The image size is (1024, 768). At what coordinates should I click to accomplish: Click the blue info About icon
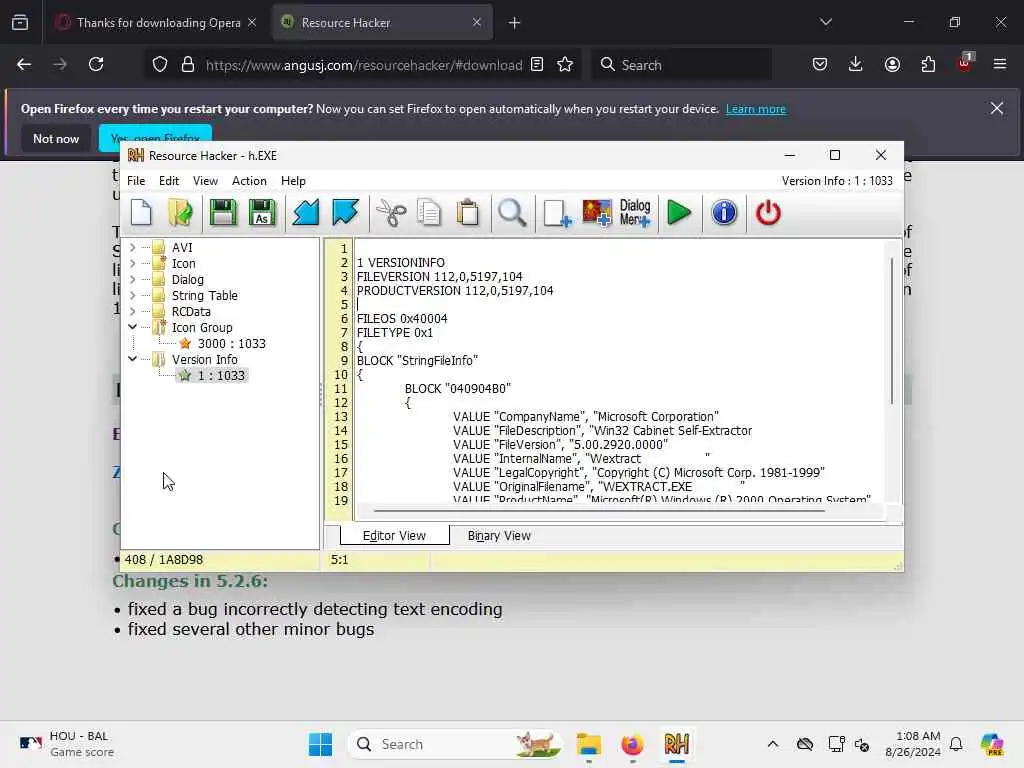tap(724, 213)
